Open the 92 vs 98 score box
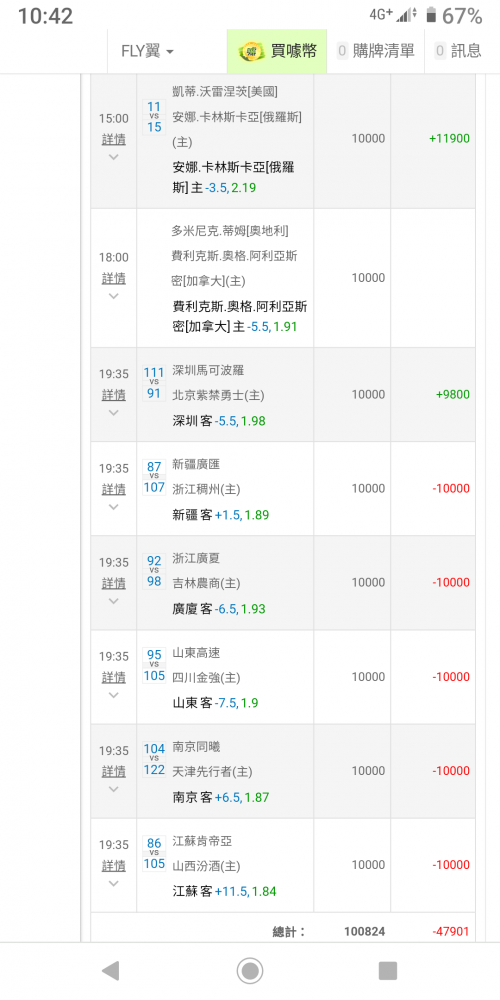This screenshot has height=1000, width=500. pos(154,571)
